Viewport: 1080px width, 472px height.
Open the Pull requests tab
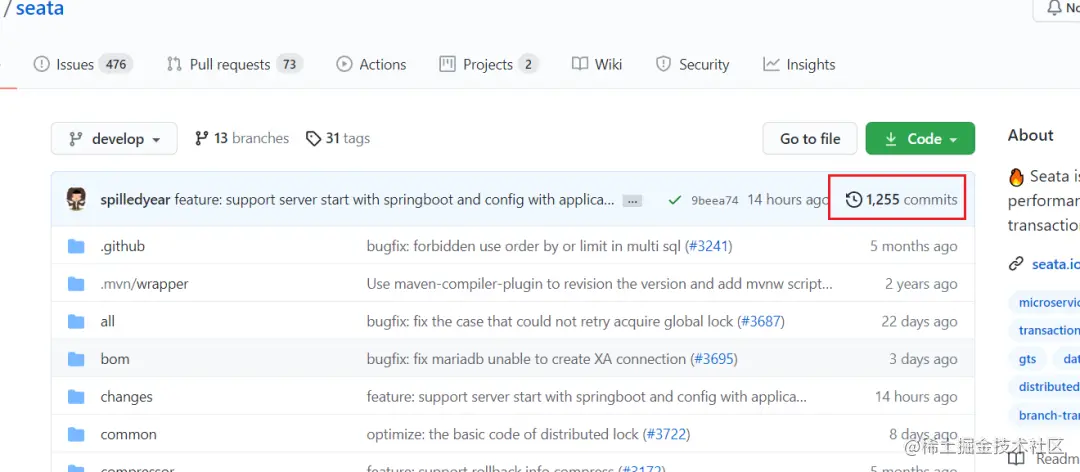tap(235, 65)
